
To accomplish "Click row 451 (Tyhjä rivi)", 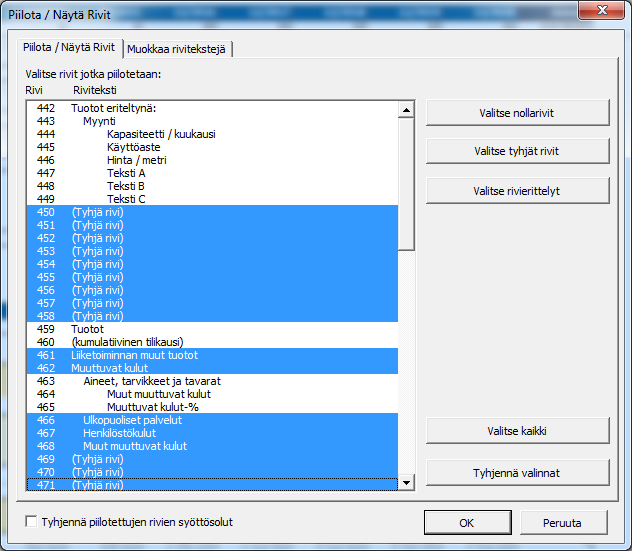I will click(x=212, y=225).
